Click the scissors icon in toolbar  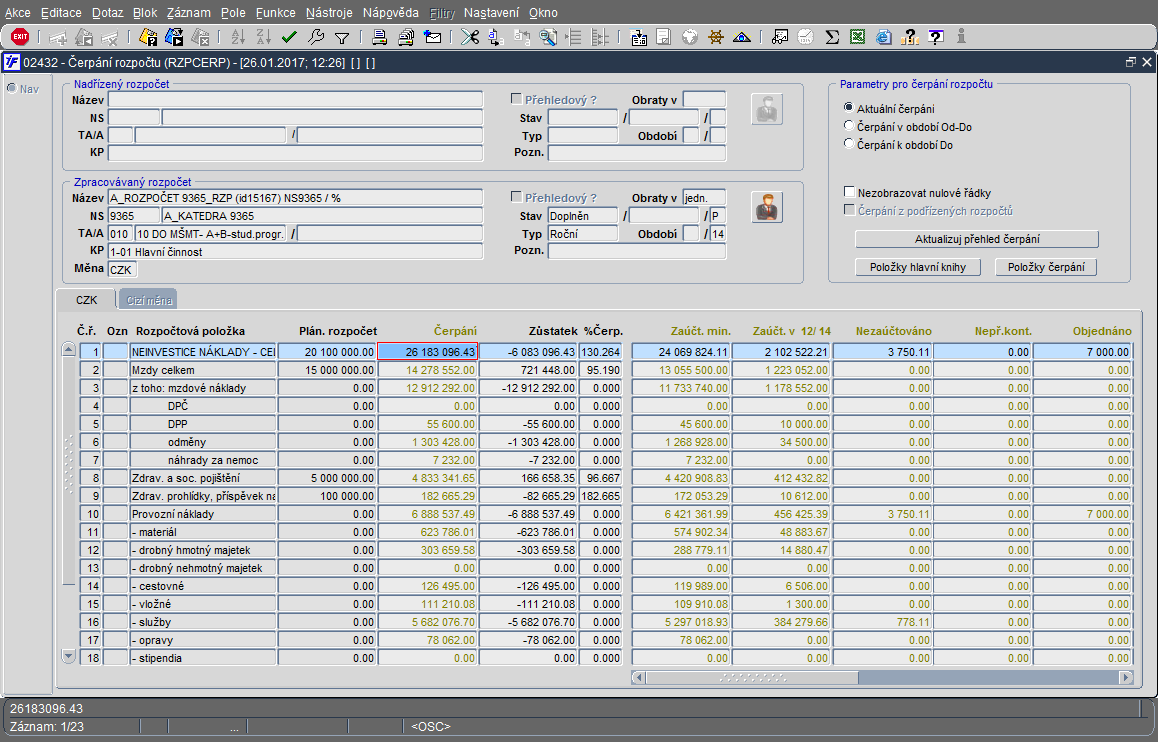point(469,37)
